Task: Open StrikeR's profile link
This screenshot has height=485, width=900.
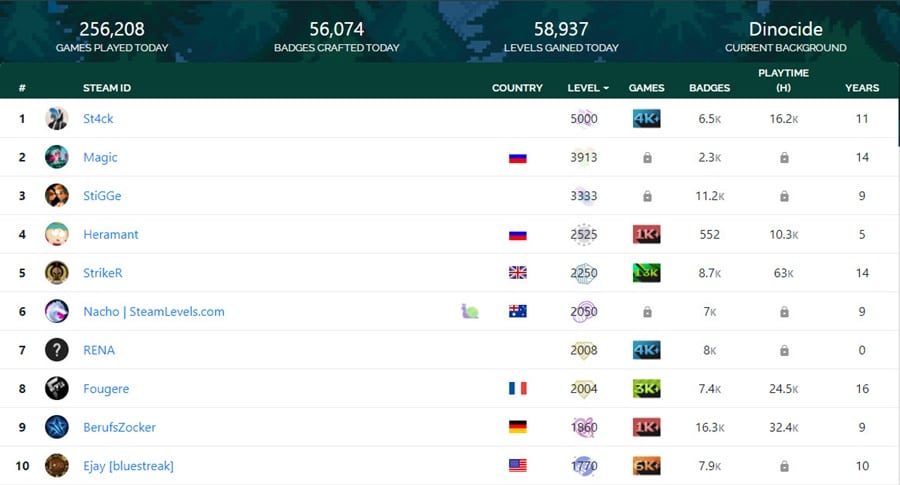Action: click(x=103, y=273)
